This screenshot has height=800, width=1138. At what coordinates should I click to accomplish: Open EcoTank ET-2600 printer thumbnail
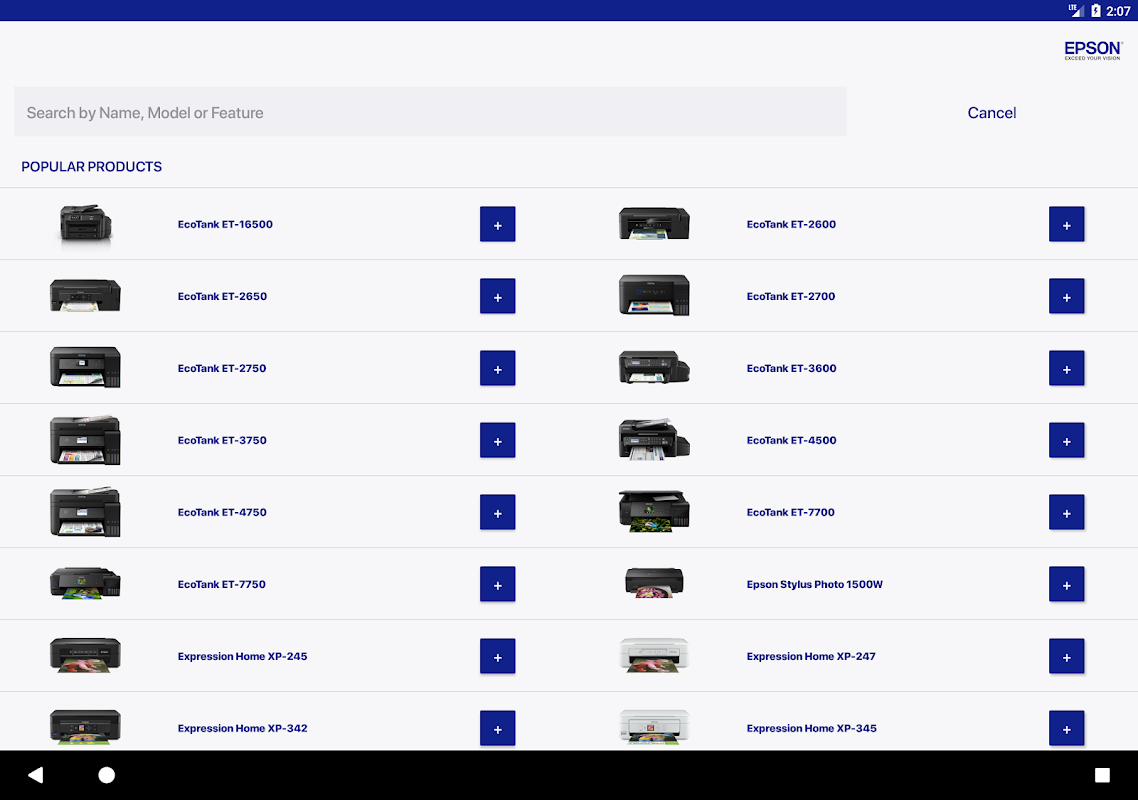[654, 224]
